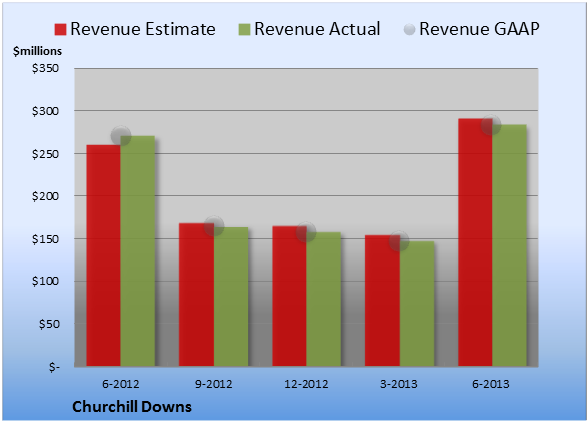The image size is (588, 422).
Task: Click the 6-2012 quarter label
Action: (121, 384)
